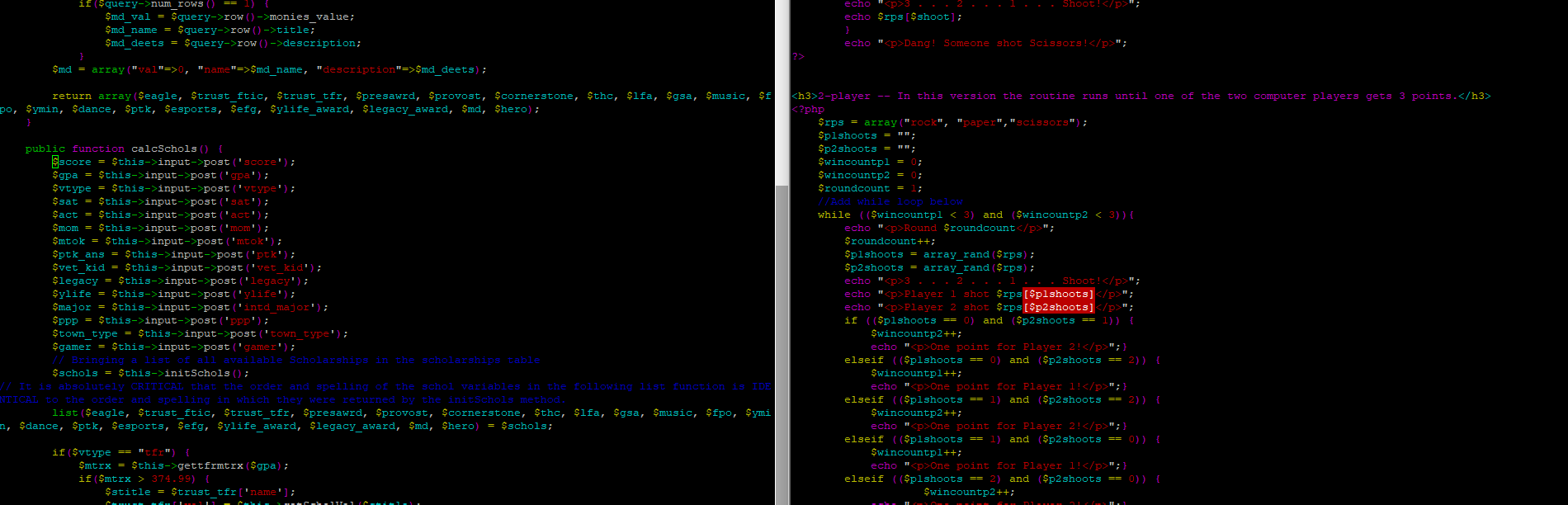Click elseif ($p1shoots == 0 and $p2shoots == 2) line
This screenshot has width=1568, height=505.
tap(1002, 360)
